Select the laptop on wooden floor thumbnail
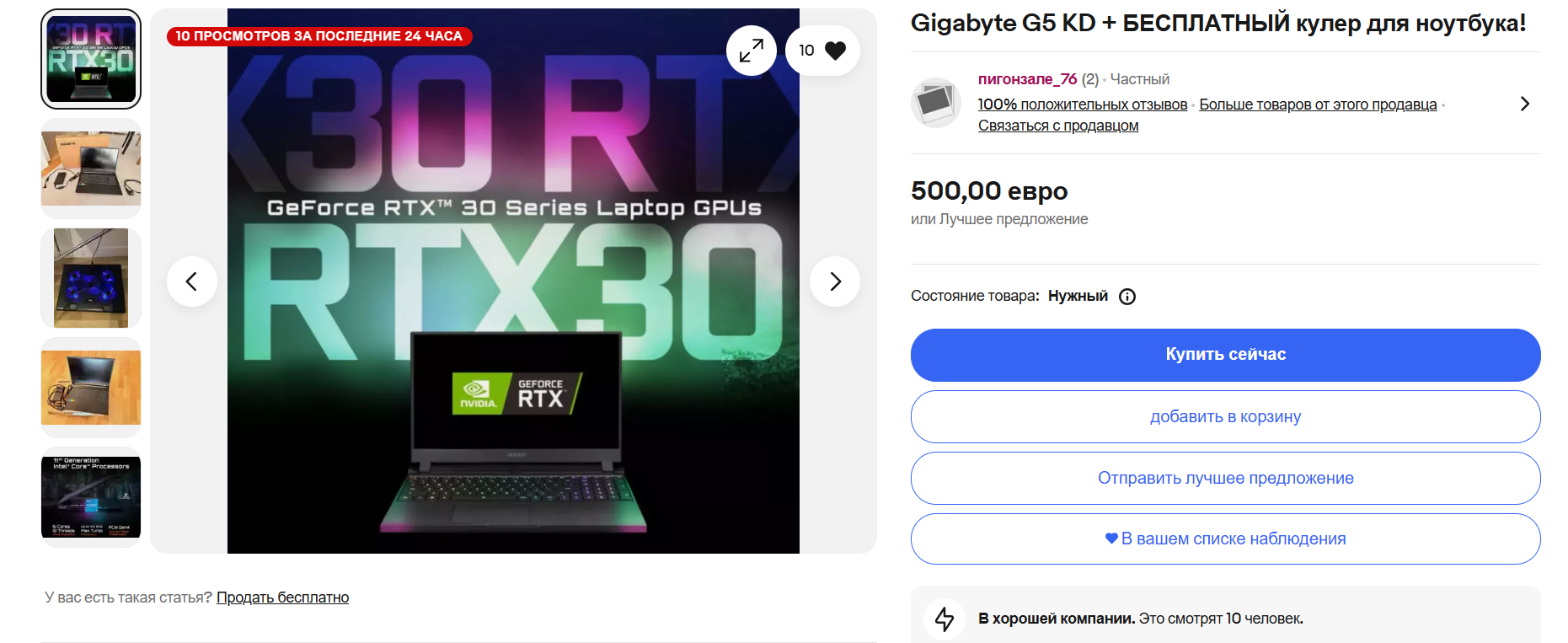The height and width of the screenshot is (643, 1568). click(x=91, y=388)
